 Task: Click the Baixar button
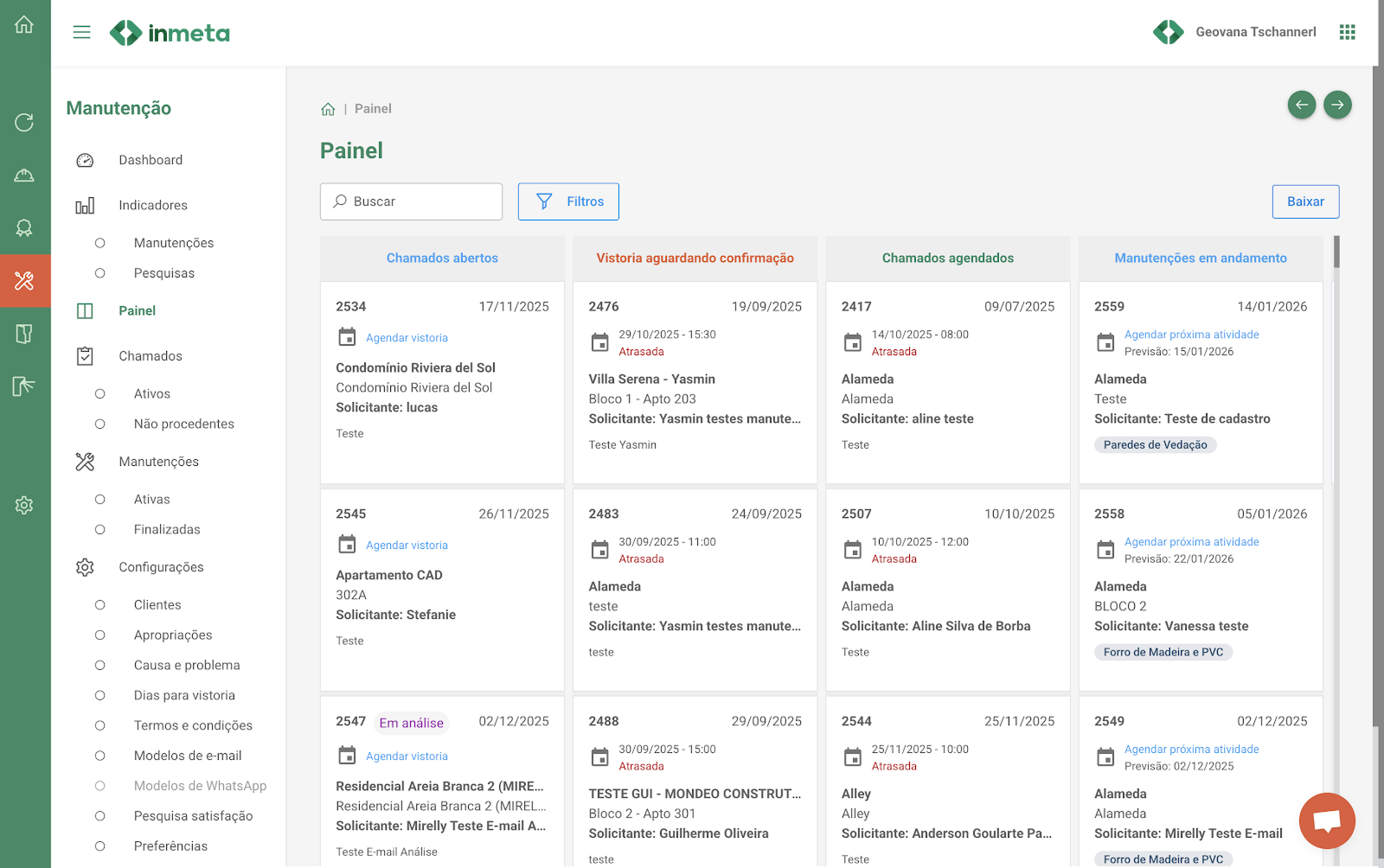click(x=1305, y=201)
